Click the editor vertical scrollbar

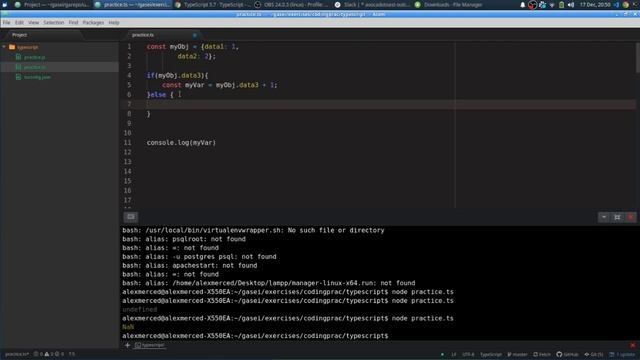(638, 59)
